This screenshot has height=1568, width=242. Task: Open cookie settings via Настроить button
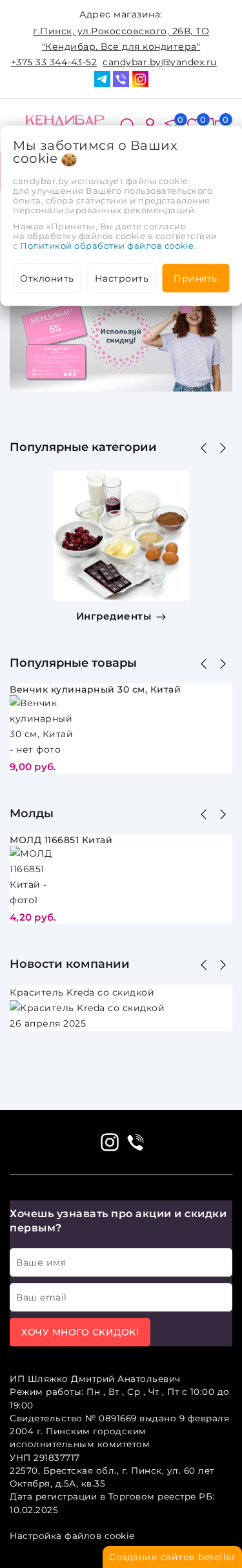[x=121, y=278]
